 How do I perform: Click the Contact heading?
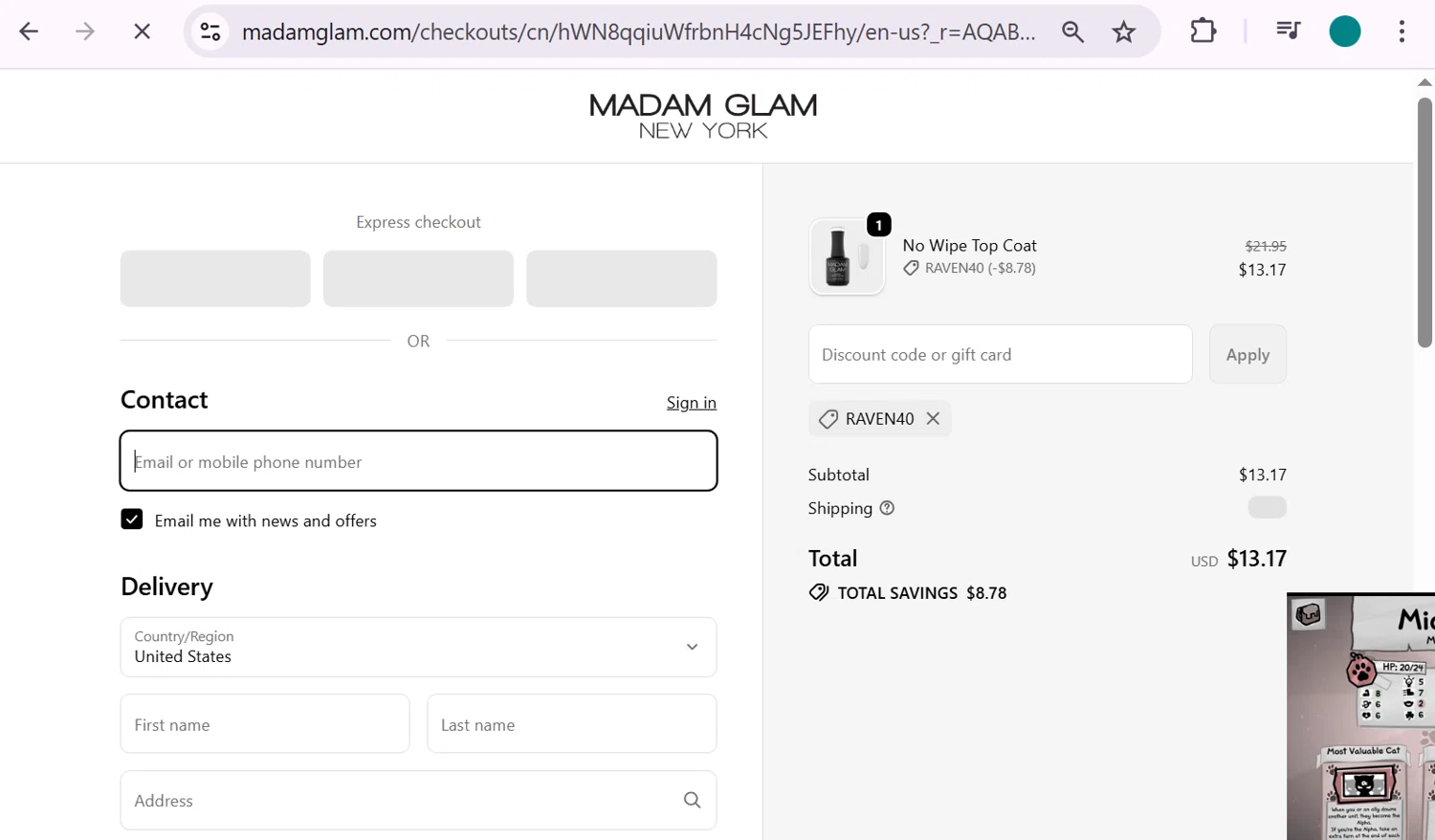(x=164, y=400)
